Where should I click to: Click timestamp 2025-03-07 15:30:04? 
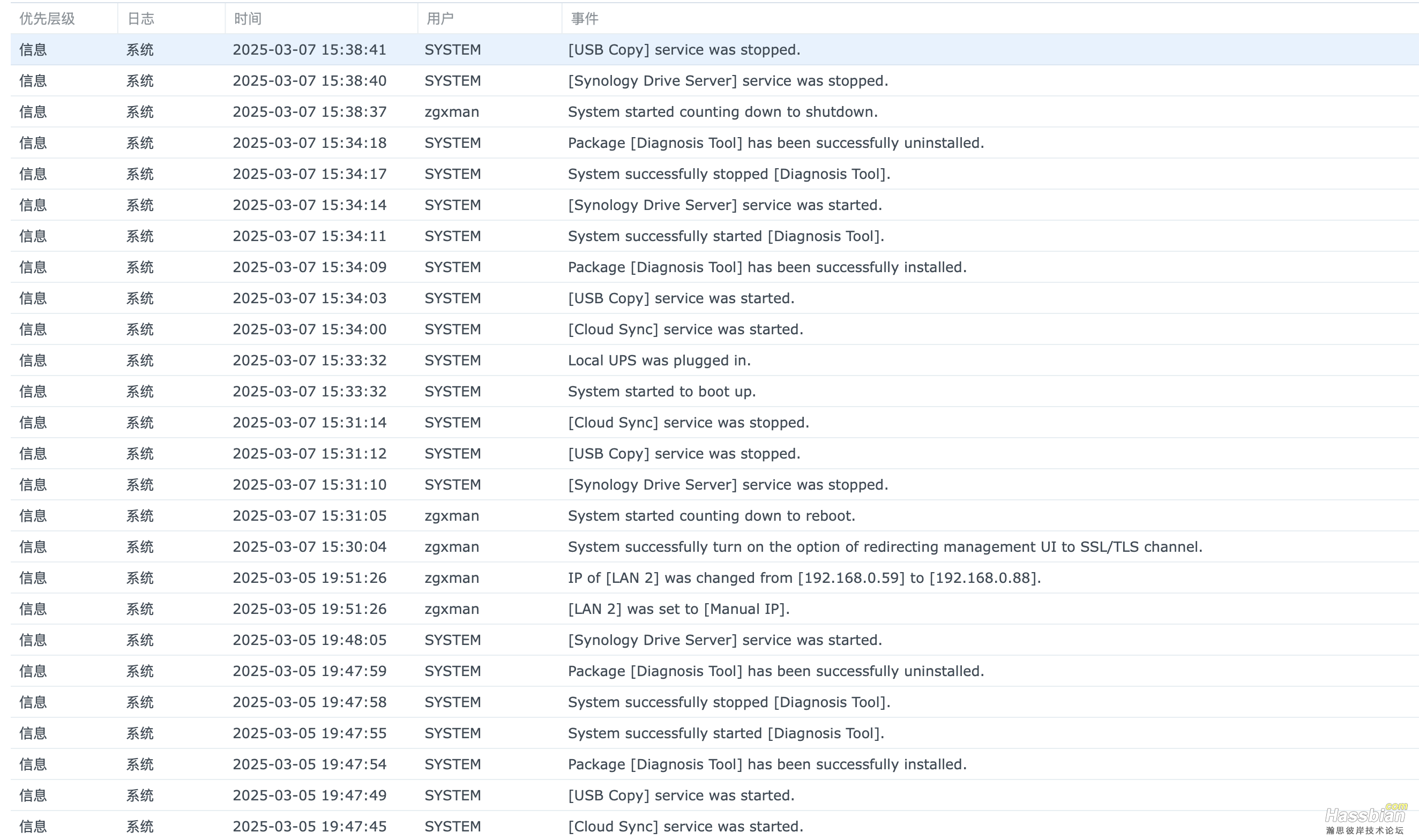pos(309,547)
